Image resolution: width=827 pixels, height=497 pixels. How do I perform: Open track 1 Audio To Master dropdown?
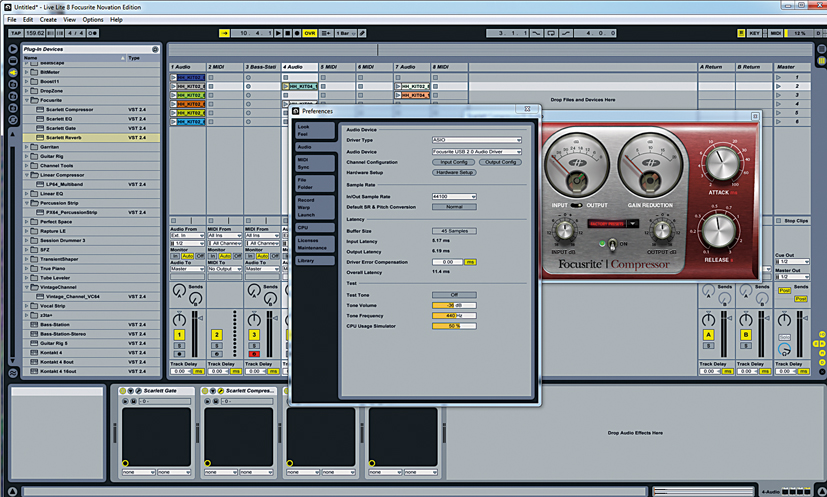(x=187, y=269)
